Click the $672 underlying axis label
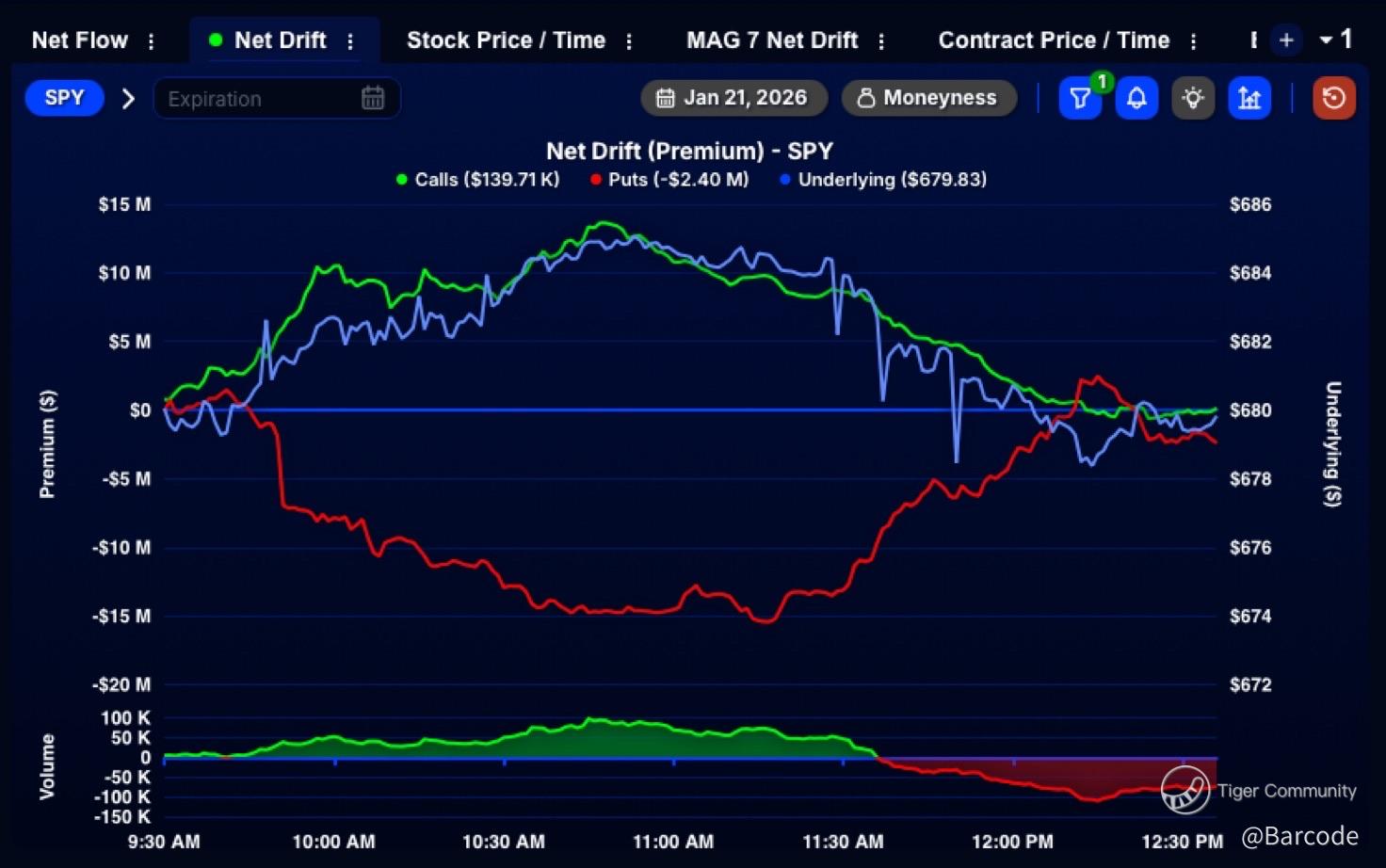This screenshot has height=868, width=1386. (1250, 684)
